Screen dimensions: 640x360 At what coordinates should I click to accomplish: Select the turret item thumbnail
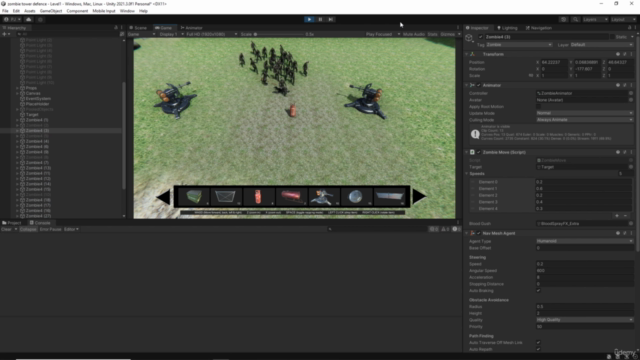324,197
